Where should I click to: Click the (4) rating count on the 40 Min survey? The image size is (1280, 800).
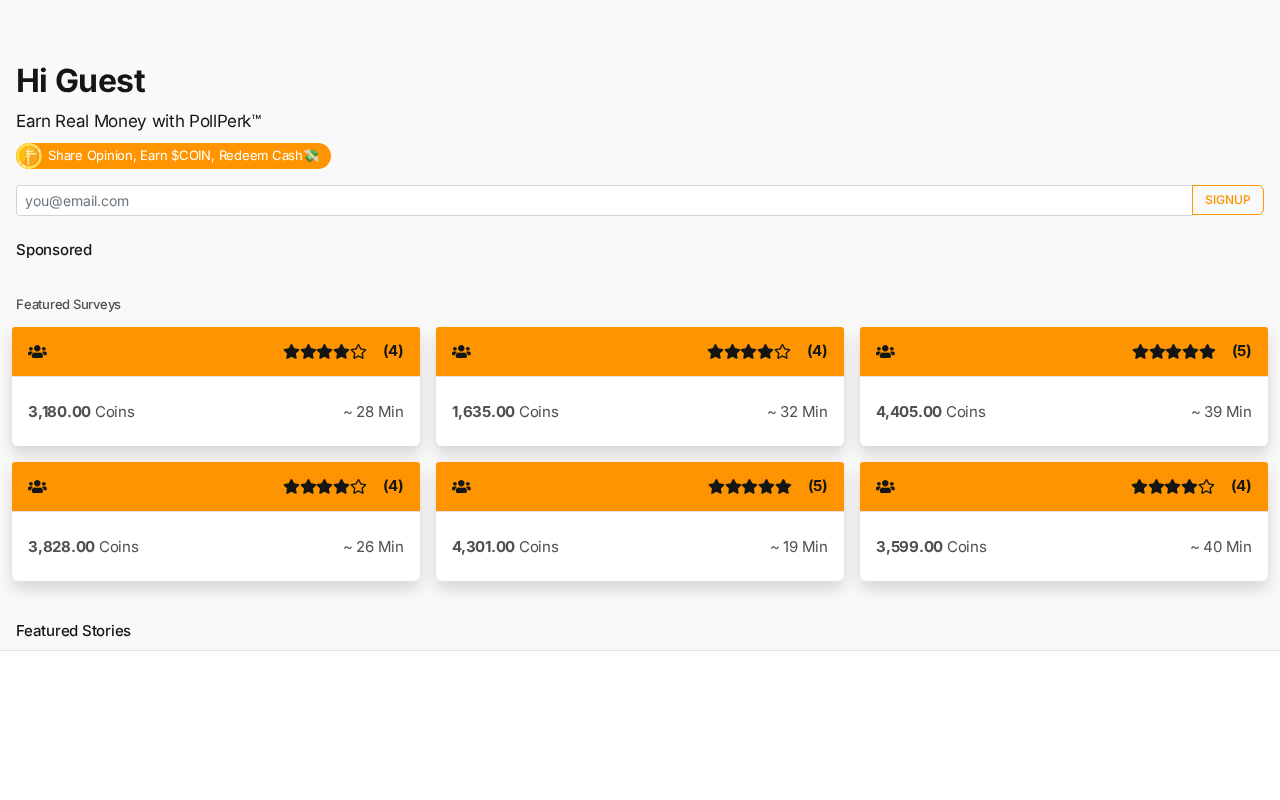pyautogui.click(x=1241, y=486)
